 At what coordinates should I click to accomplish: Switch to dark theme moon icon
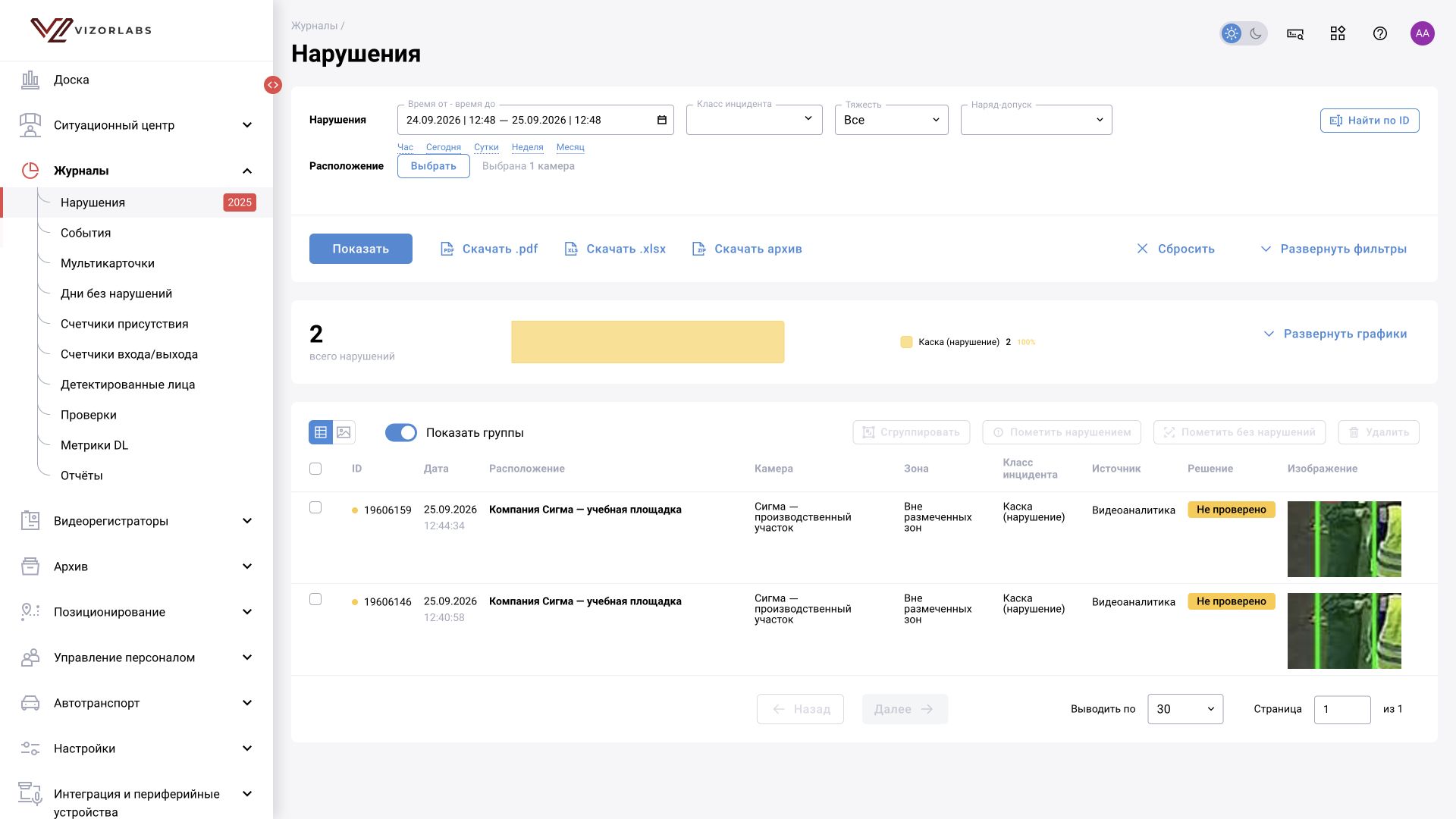pos(1256,33)
